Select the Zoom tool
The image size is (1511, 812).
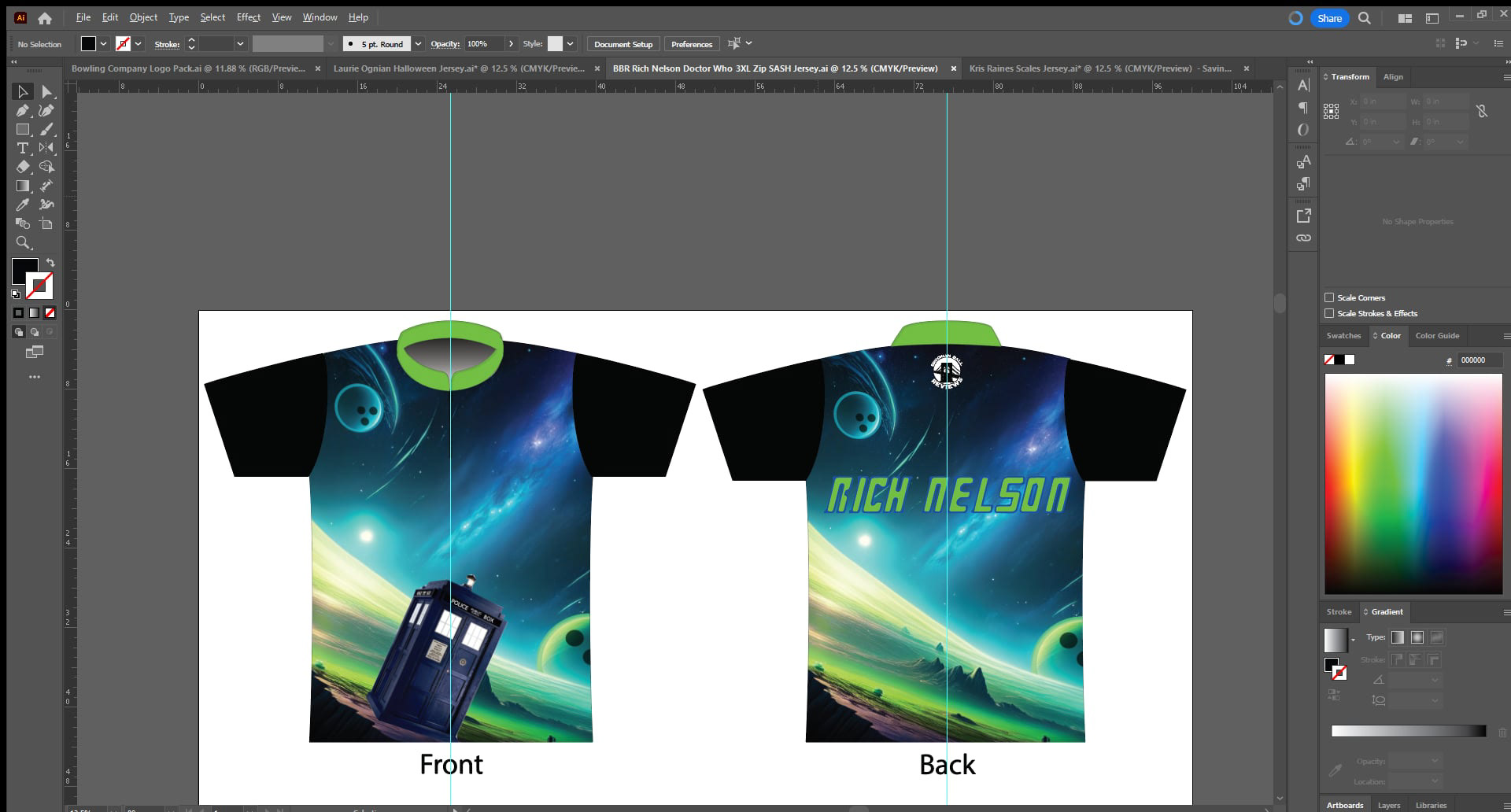click(x=23, y=242)
